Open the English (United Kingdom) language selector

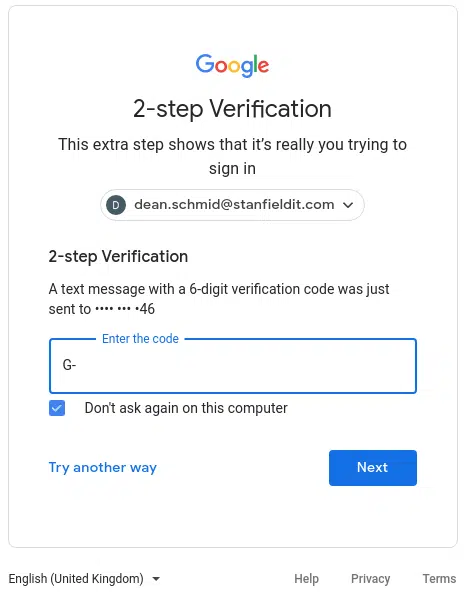(84, 578)
